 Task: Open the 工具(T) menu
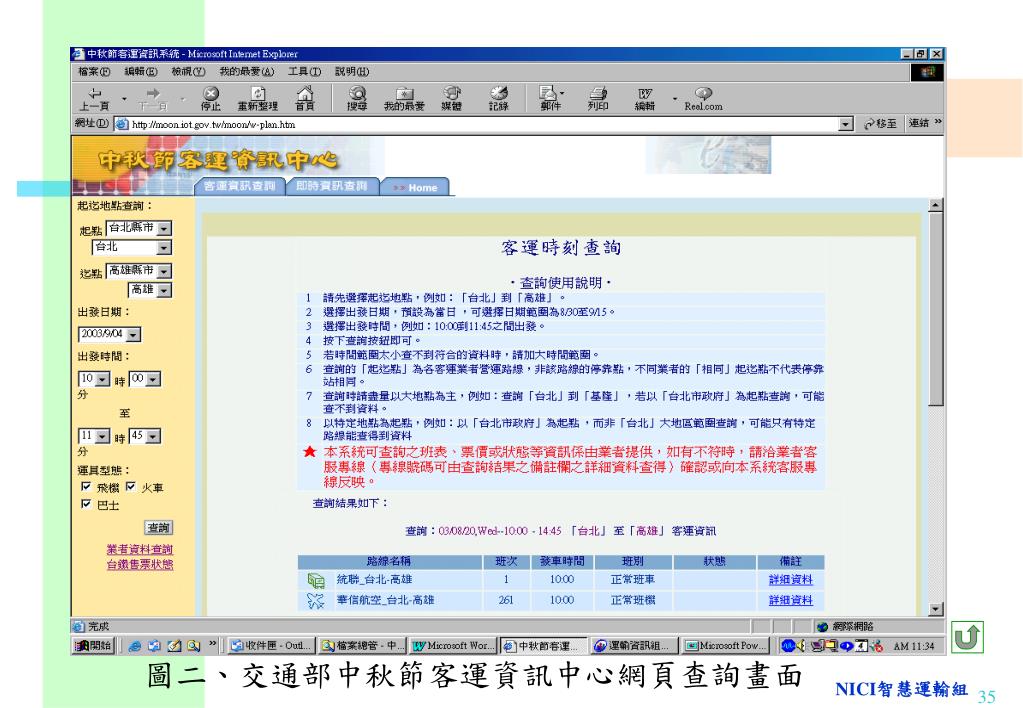tap(305, 72)
